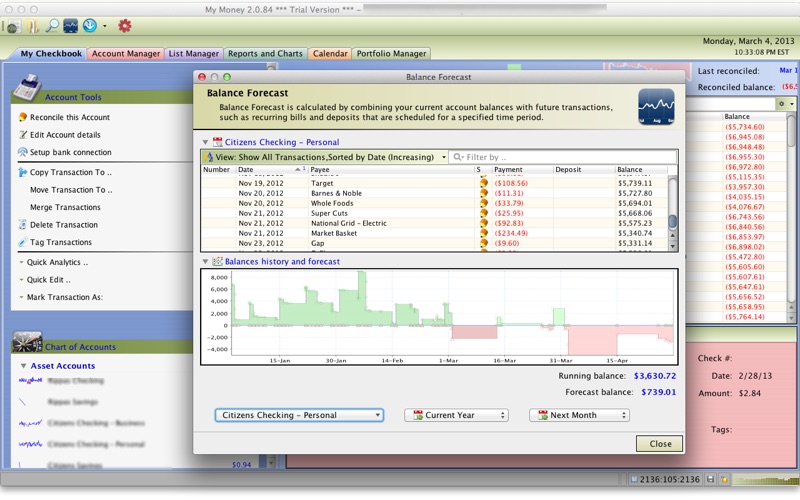Collapse the Balances history and forecast section
This screenshot has height=500, width=800.
[x=206, y=262]
